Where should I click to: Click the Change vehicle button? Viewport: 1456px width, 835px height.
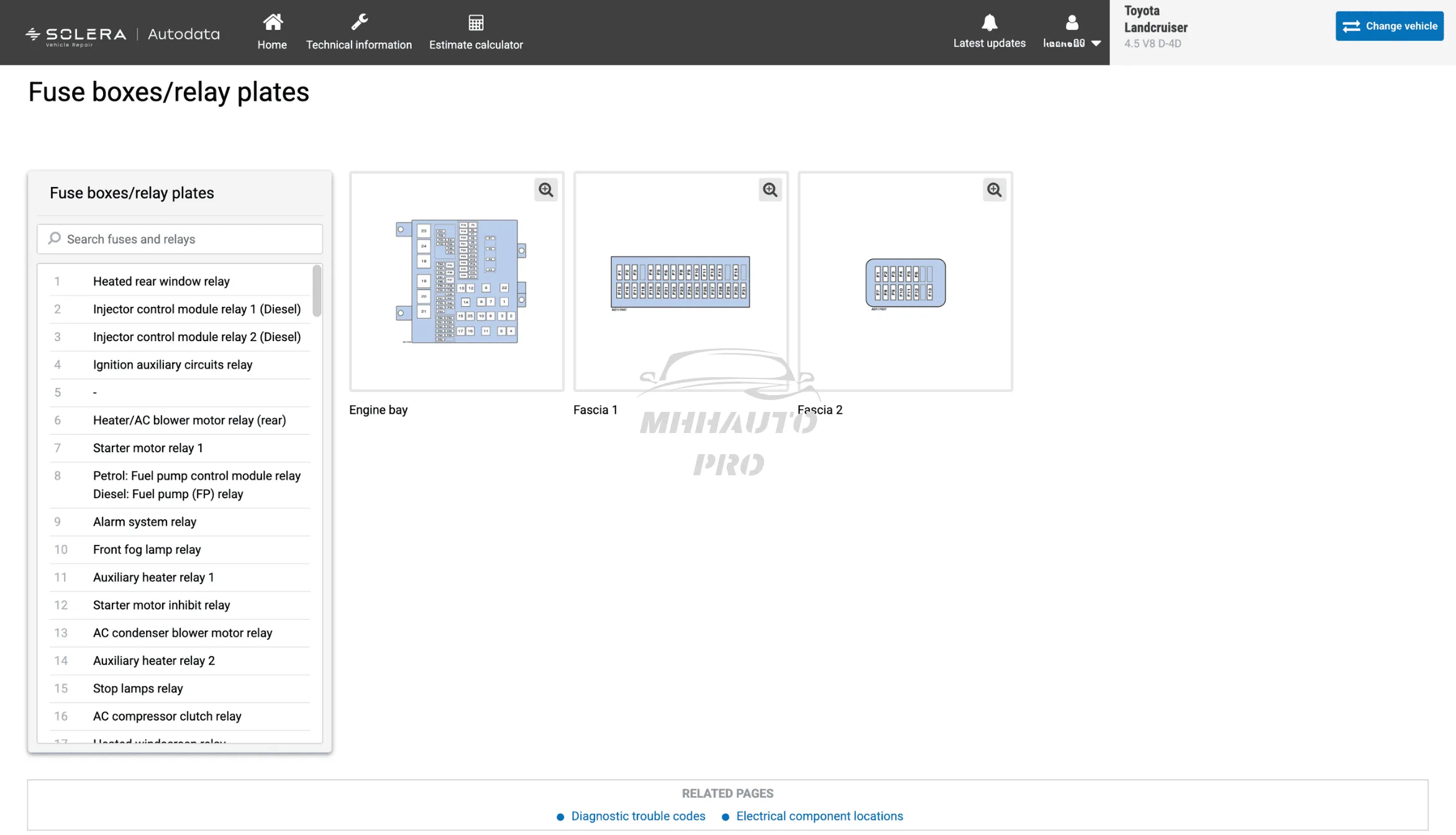click(1389, 26)
